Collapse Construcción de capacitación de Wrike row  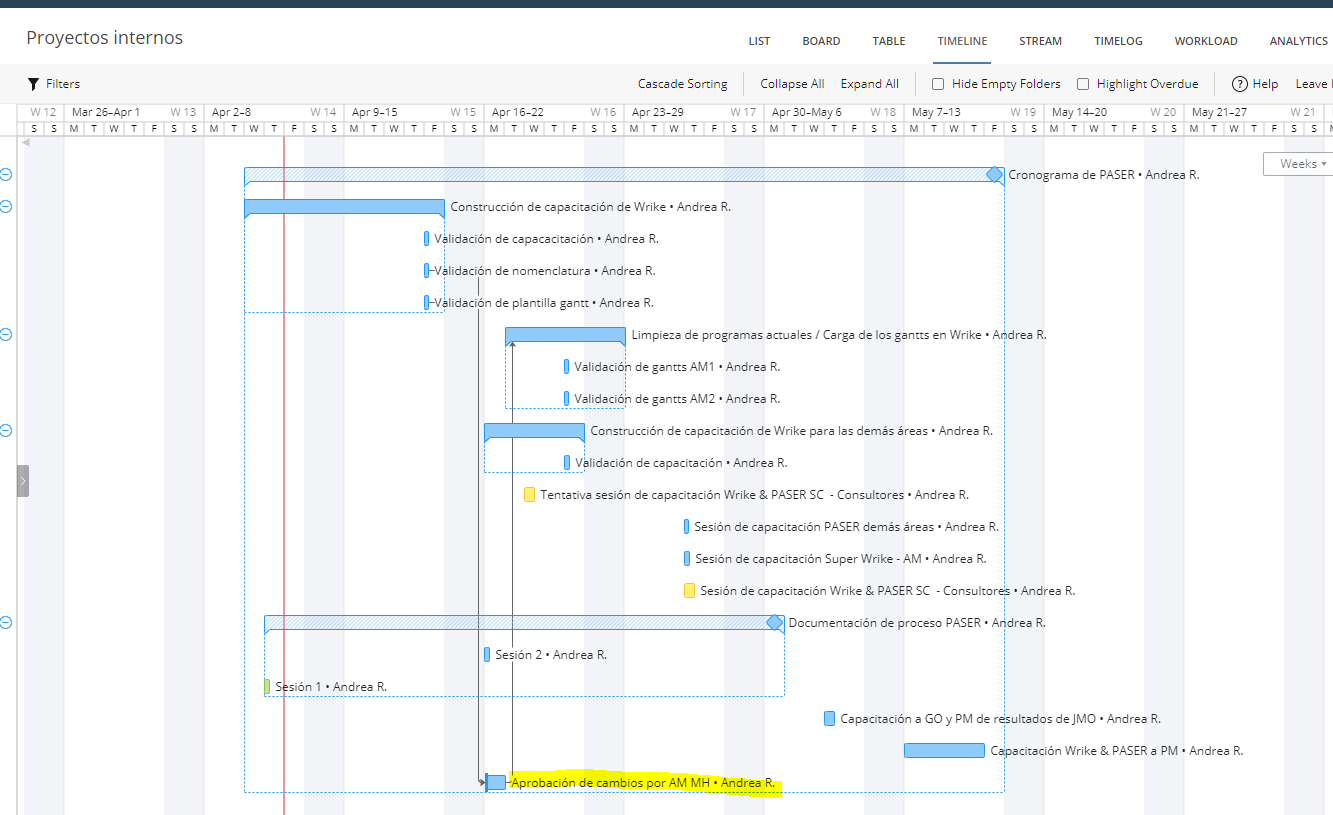pyautogui.click(x=6, y=207)
